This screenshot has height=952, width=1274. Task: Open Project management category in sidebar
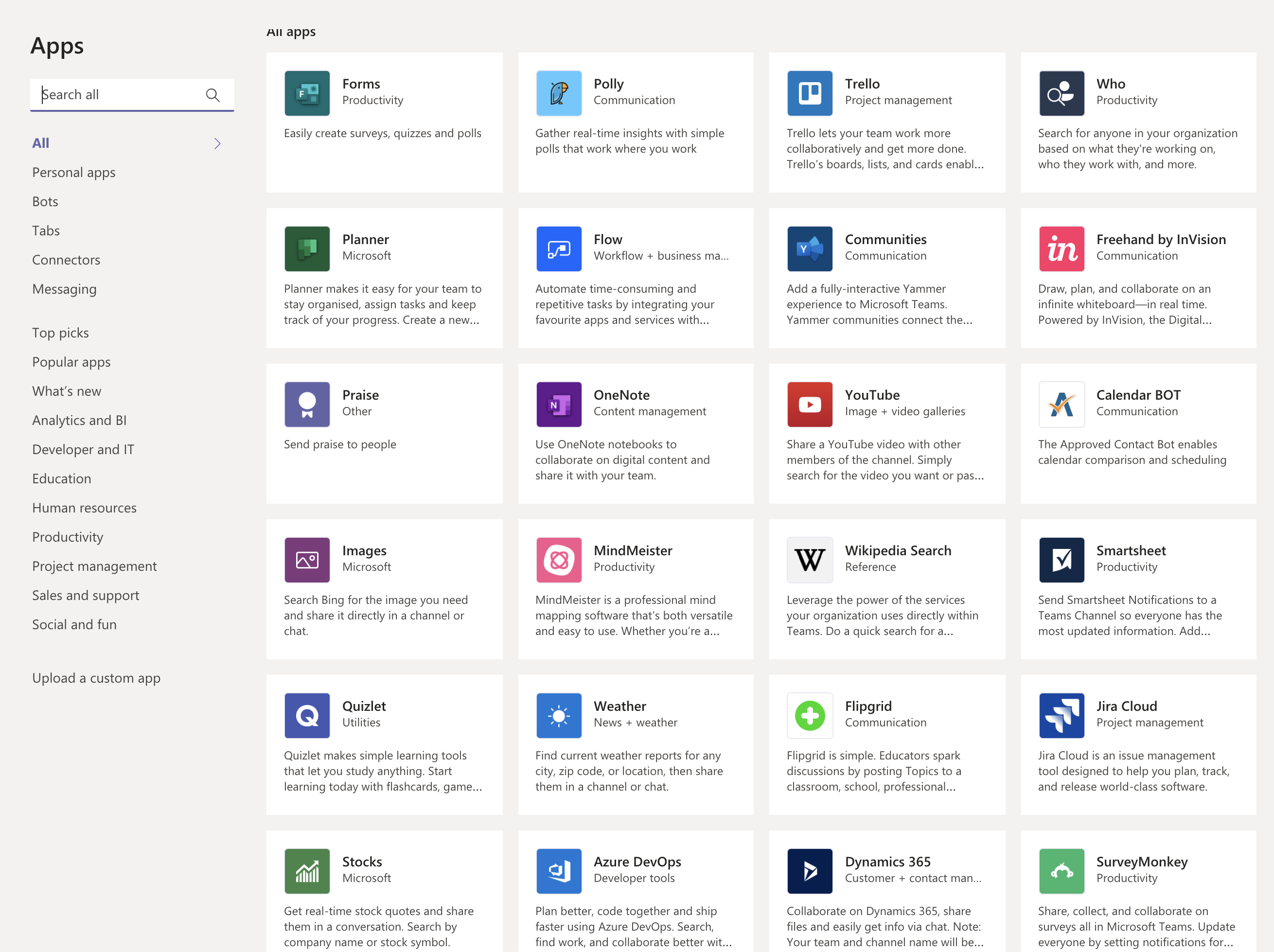click(94, 566)
